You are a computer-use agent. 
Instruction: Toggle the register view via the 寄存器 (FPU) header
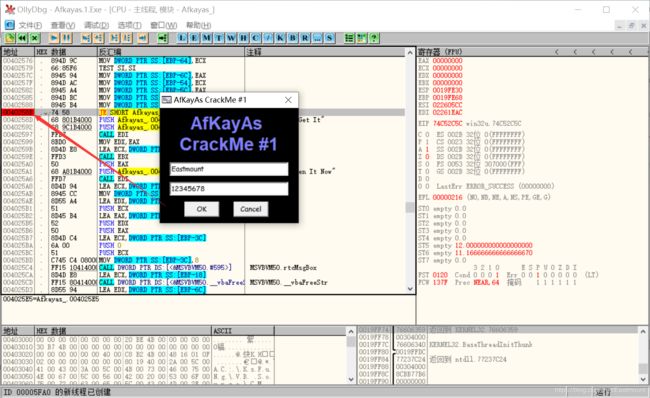click(440, 52)
